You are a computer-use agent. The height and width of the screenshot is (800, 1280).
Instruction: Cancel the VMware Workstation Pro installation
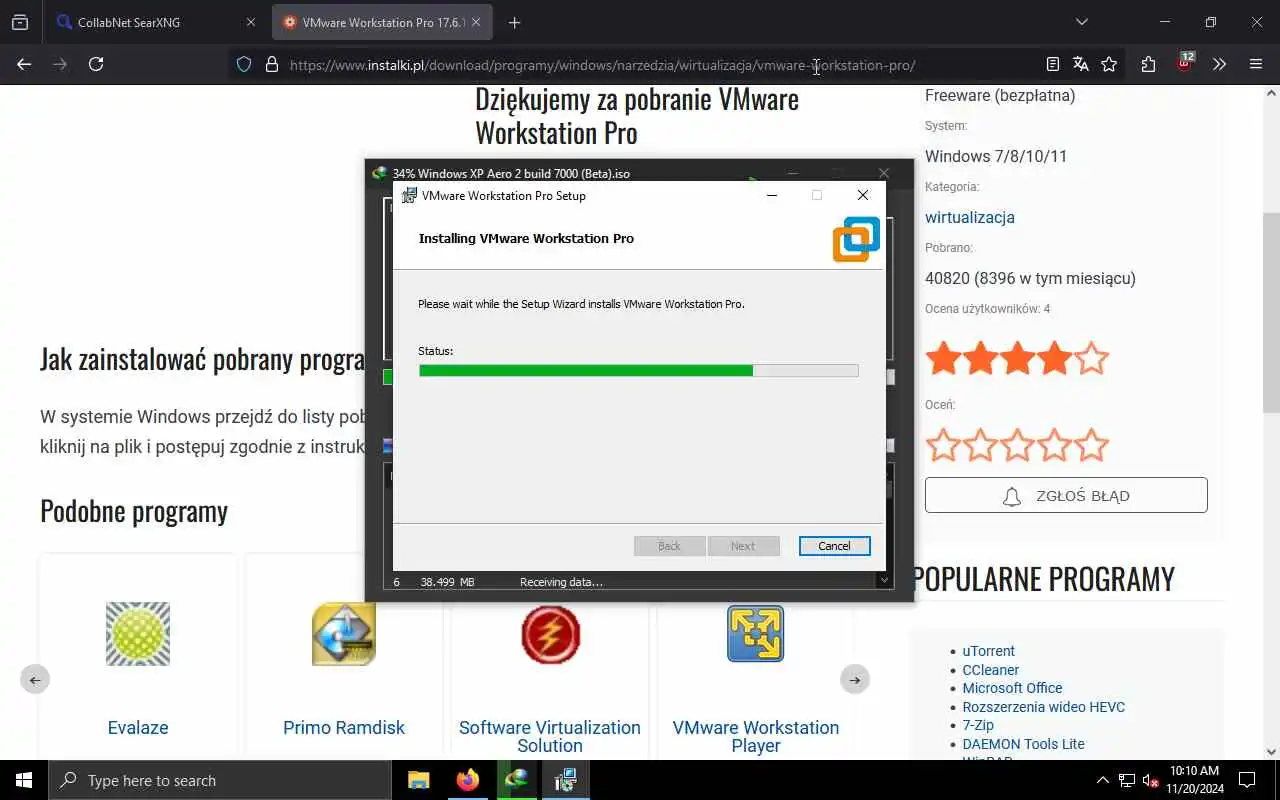pos(834,546)
